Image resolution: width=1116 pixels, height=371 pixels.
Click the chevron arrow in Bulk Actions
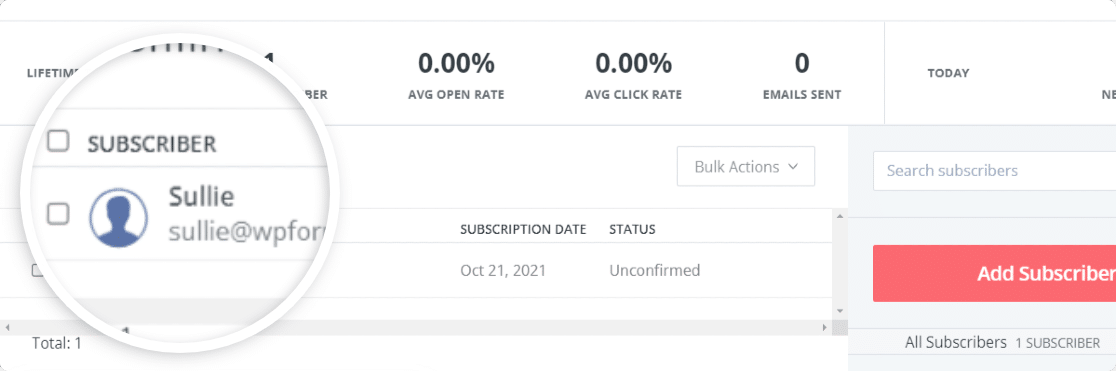pyautogui.click(x=793, y=167)
